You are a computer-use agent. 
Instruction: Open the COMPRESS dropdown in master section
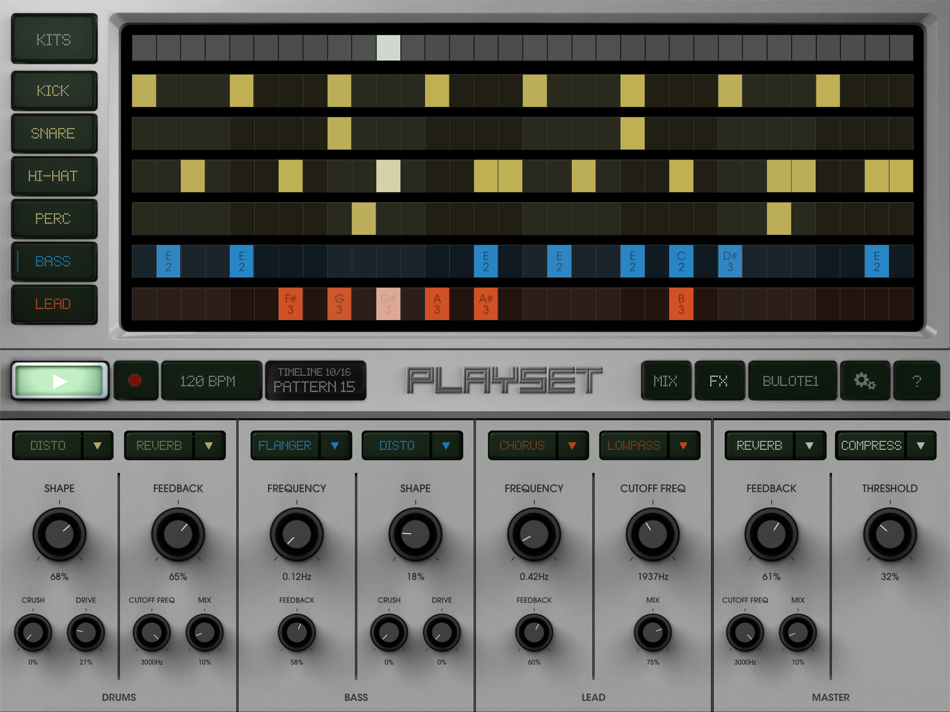tap(885, 445)
